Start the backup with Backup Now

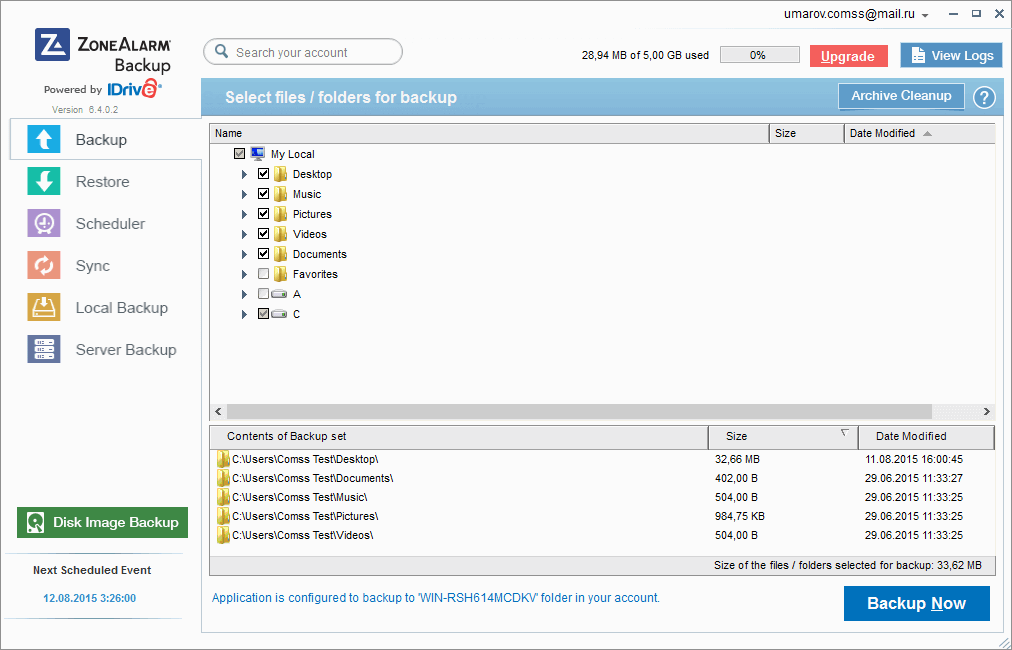pos(916,604)
